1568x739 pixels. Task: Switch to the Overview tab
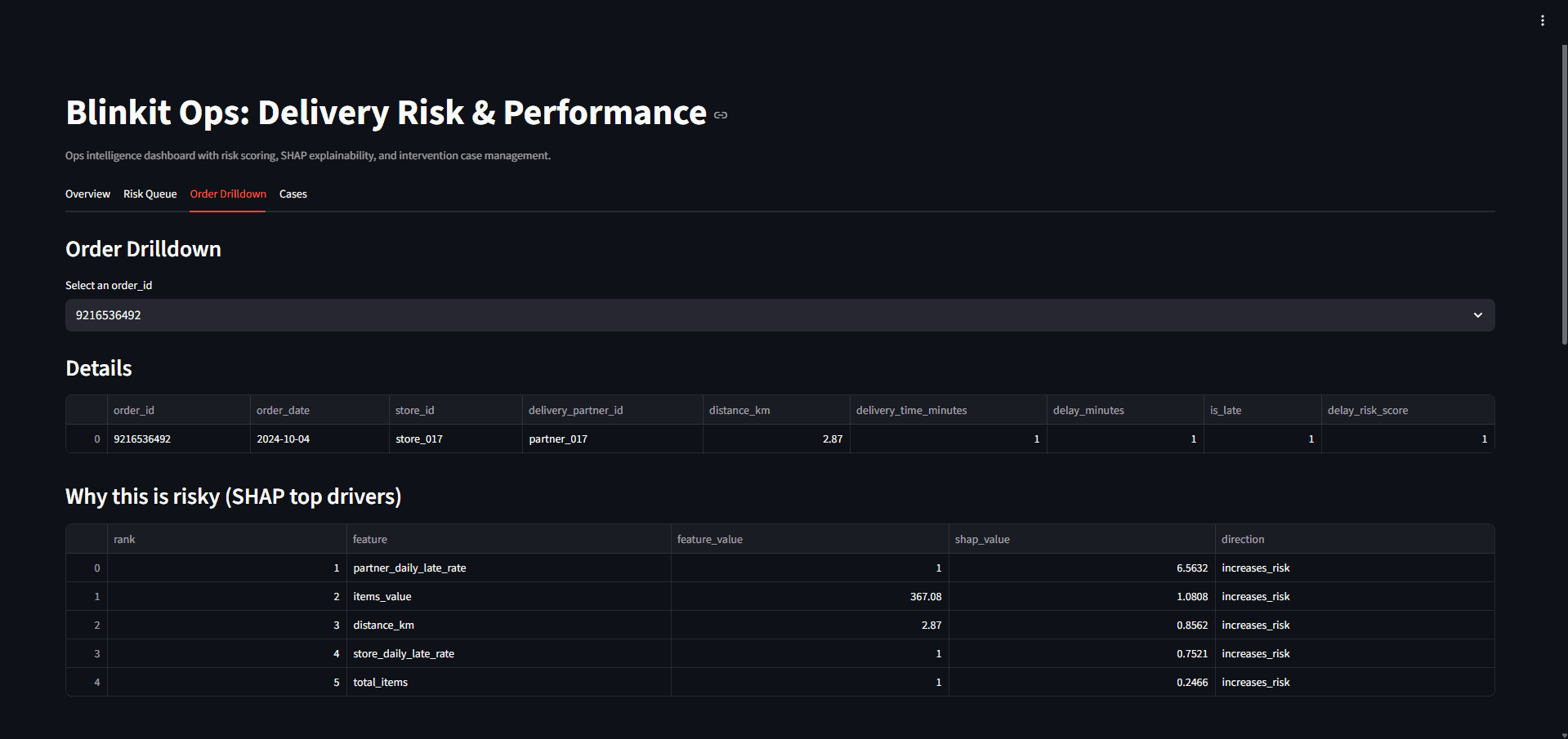click(87, 194)
